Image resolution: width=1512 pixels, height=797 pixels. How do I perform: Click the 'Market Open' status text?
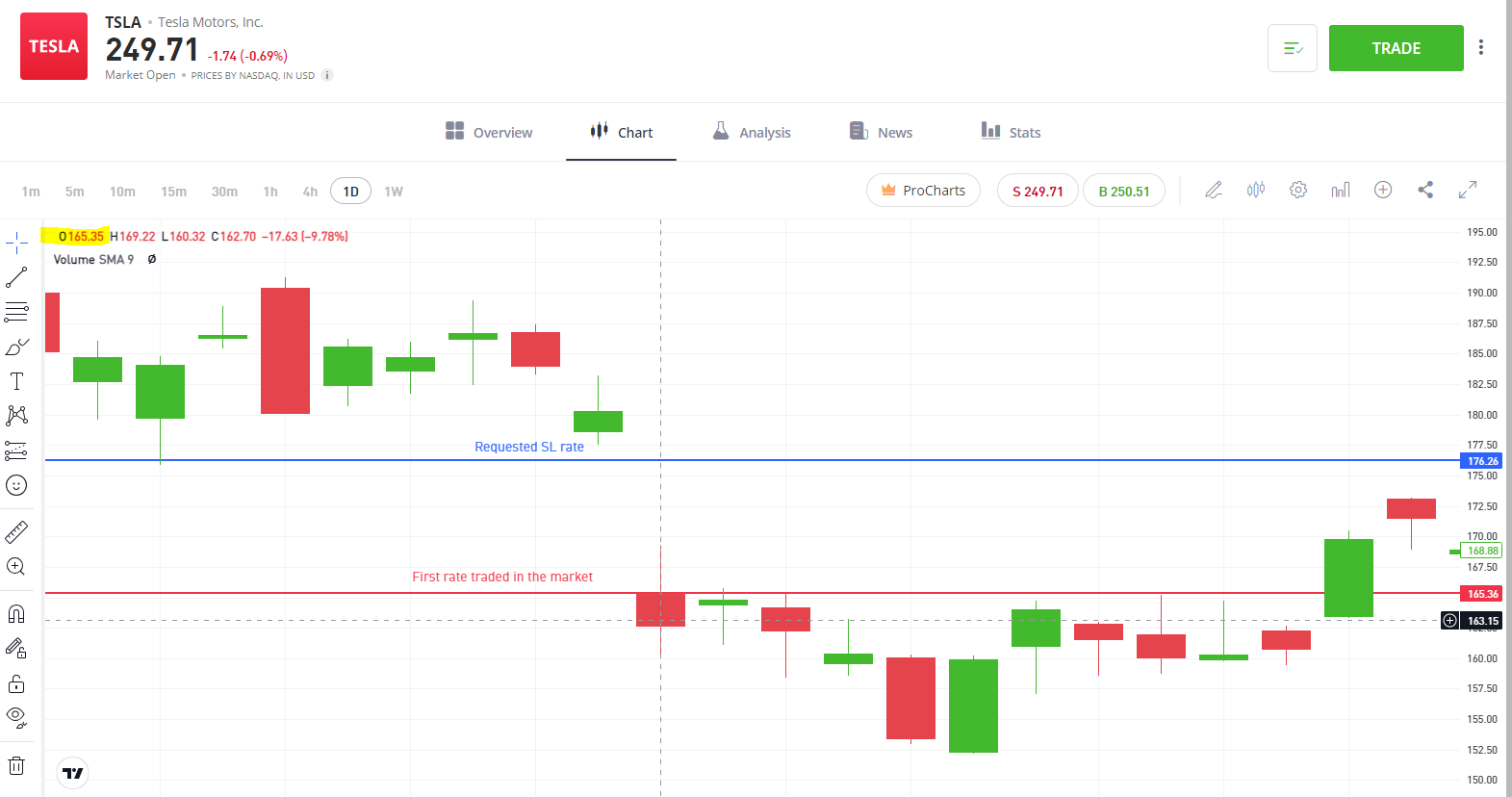(x=141, y=75)
